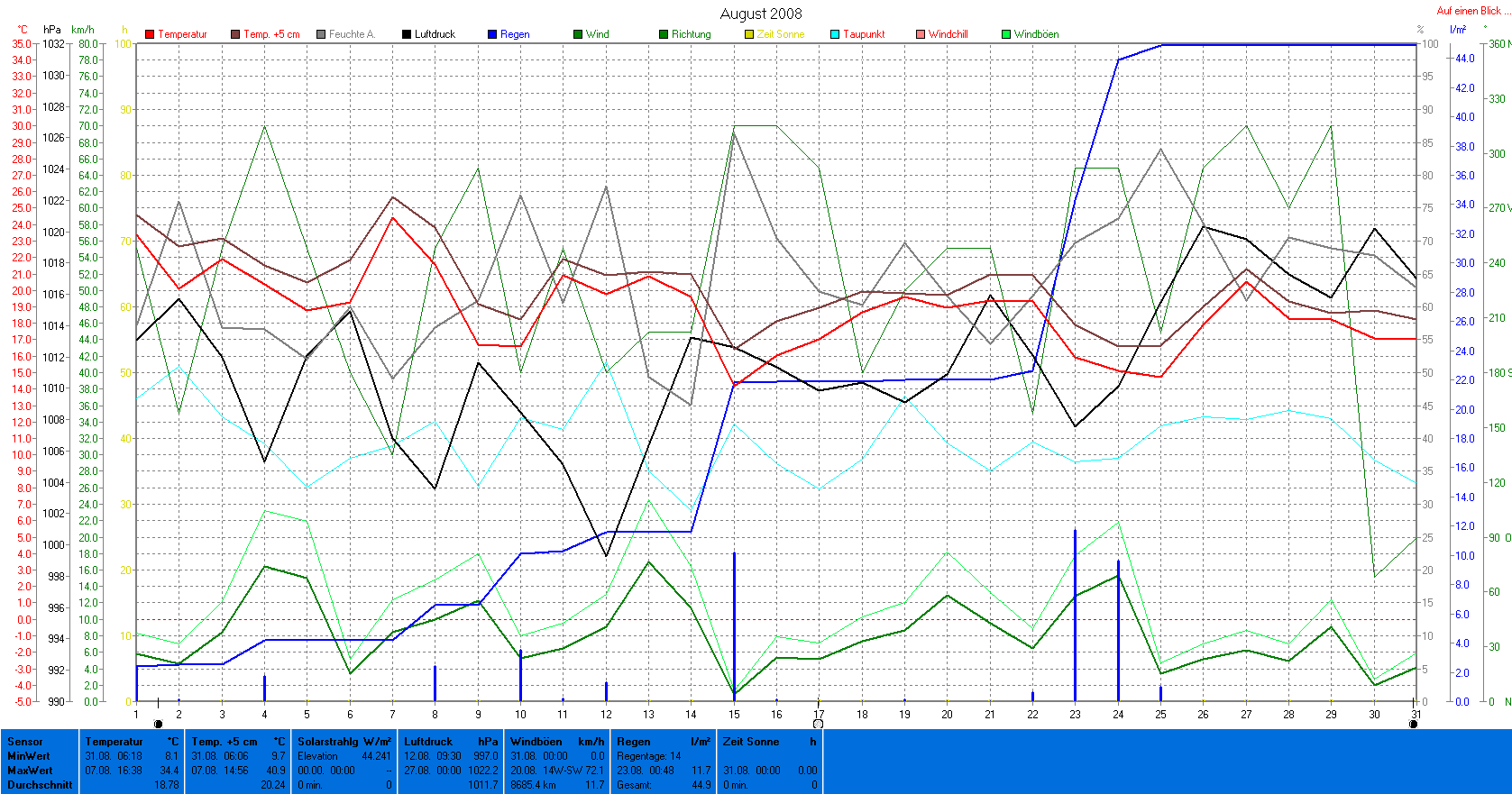Screen dimensions: 1512x794
Task: Click the blue Regen legend square
Action: tap(492, 34)
